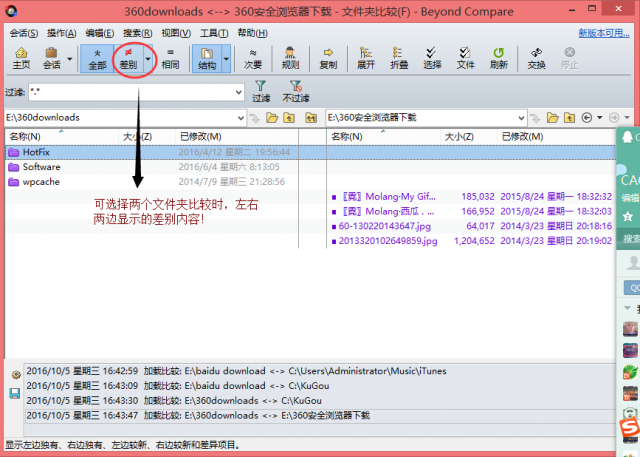
Task: Select 2013320102649859.jpg in right pane
Action: pos(471,241)
